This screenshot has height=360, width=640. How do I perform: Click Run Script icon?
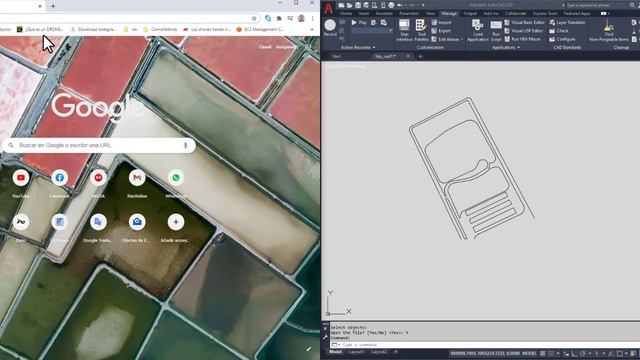pyautogui.click(x=496, y=31)
